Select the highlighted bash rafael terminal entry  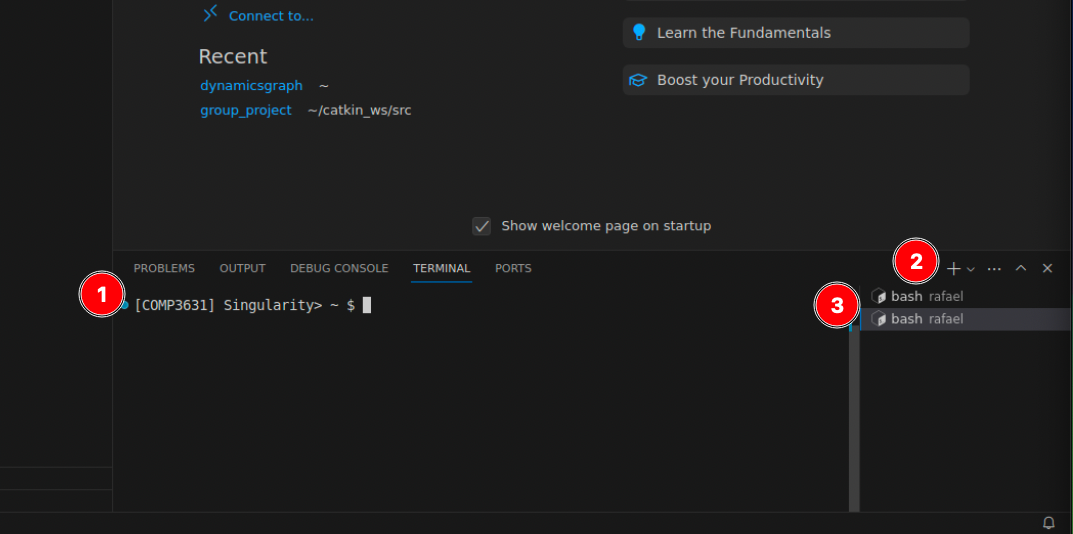coord(966,319)
